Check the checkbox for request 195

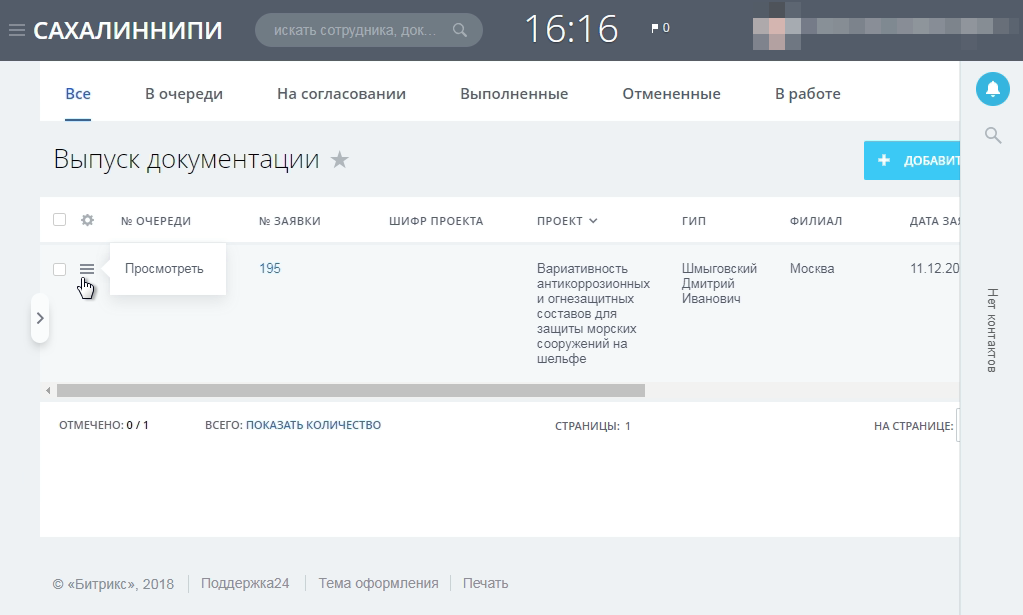[x=60, y=269]
